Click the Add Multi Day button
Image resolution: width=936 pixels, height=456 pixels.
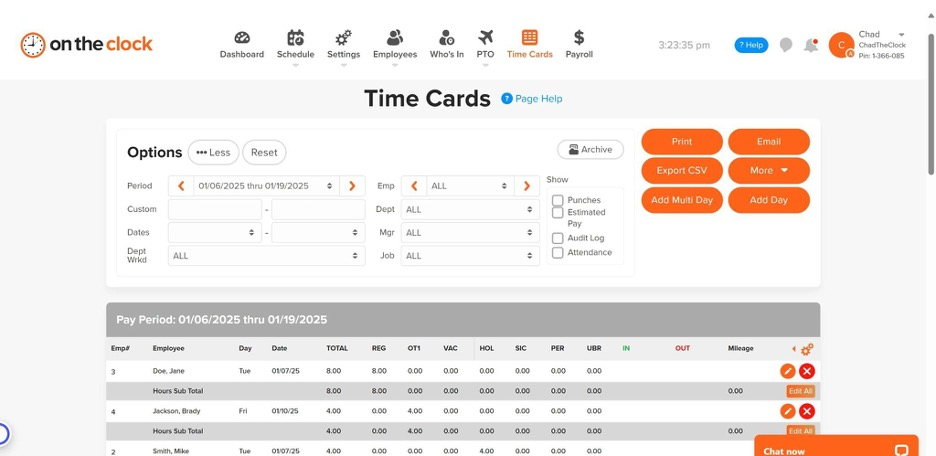[682, 200]
